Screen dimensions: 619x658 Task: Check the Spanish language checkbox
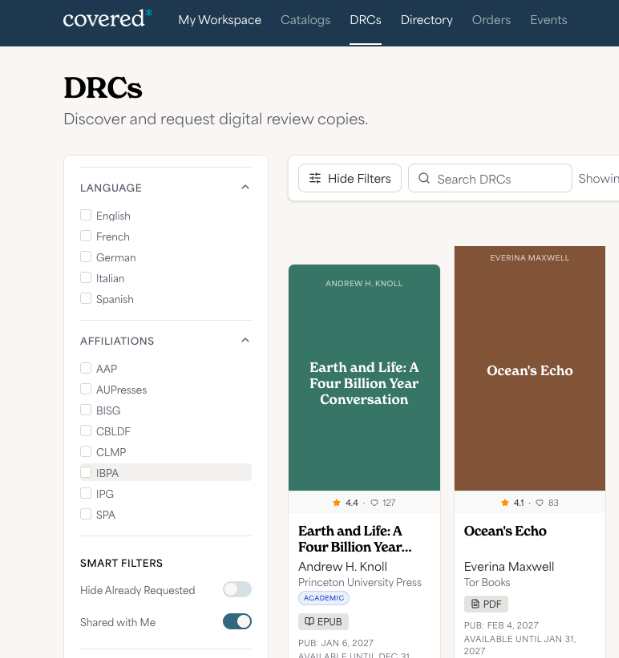86,299
